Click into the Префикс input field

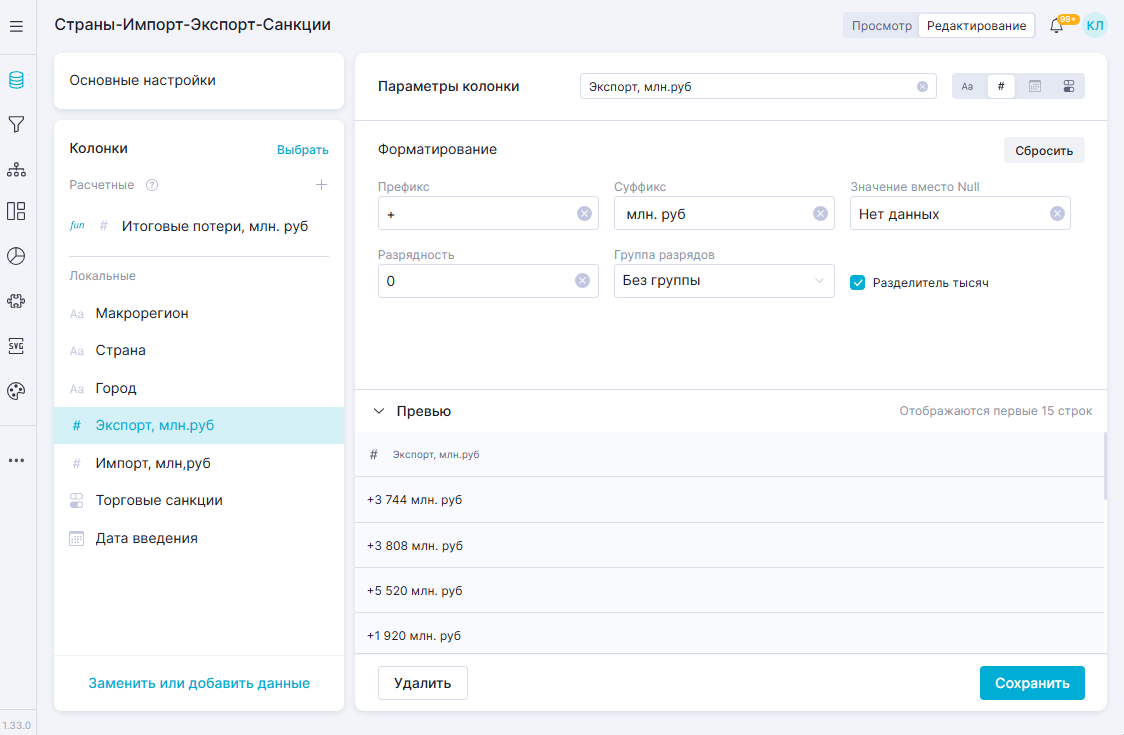point(475,214)
